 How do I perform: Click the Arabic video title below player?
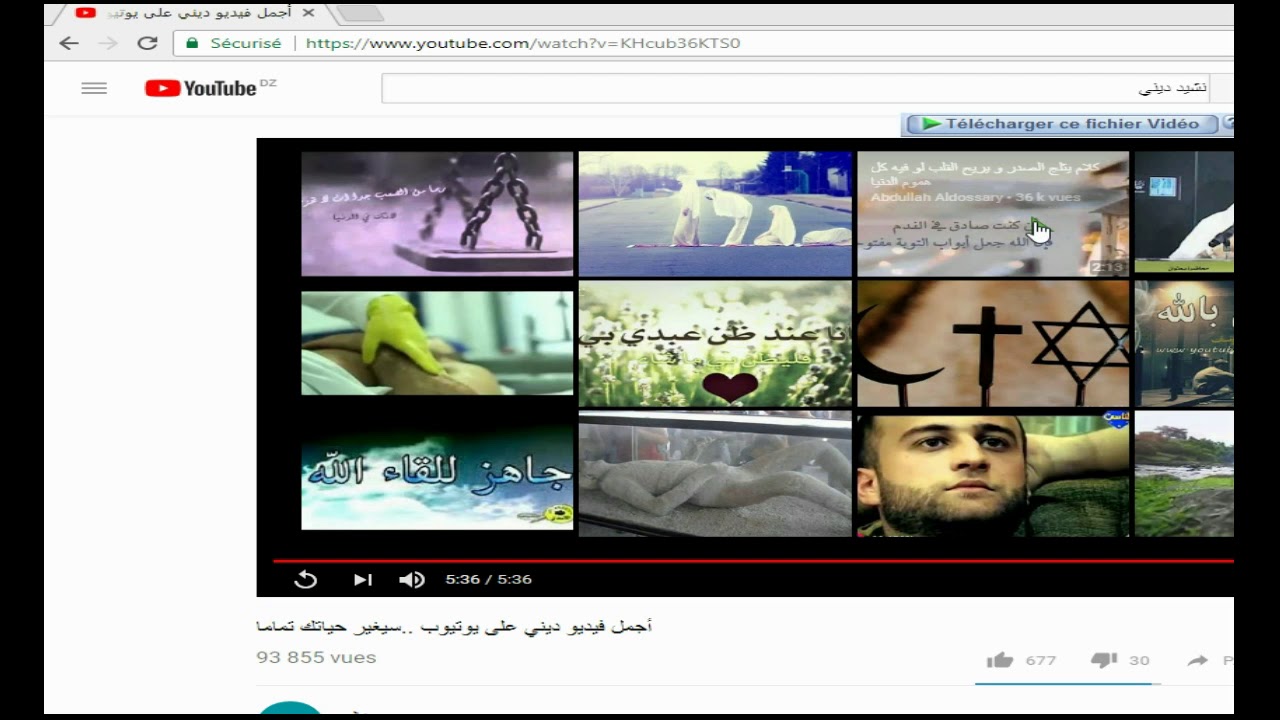(454, 627)
